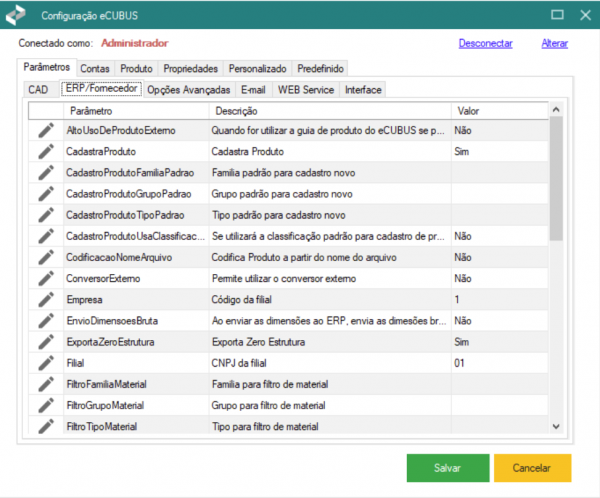Select 'Permite utilizar o conversor externo' text

(284, 278)
